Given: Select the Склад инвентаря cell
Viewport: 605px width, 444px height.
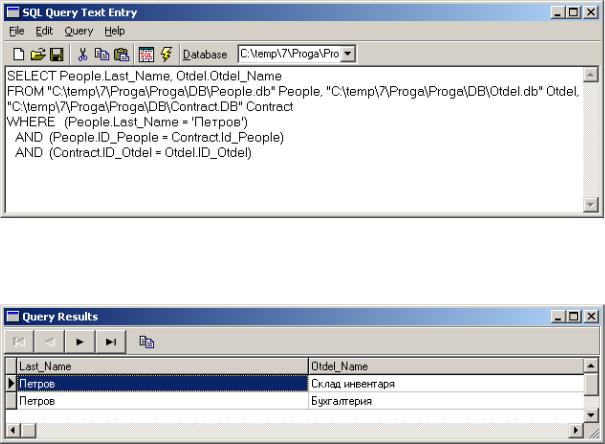Looking at the screenshot, I should 446,383.
